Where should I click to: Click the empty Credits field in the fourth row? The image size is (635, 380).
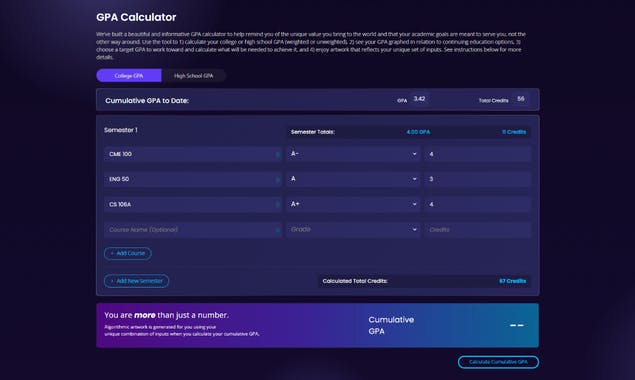[477, 229]
